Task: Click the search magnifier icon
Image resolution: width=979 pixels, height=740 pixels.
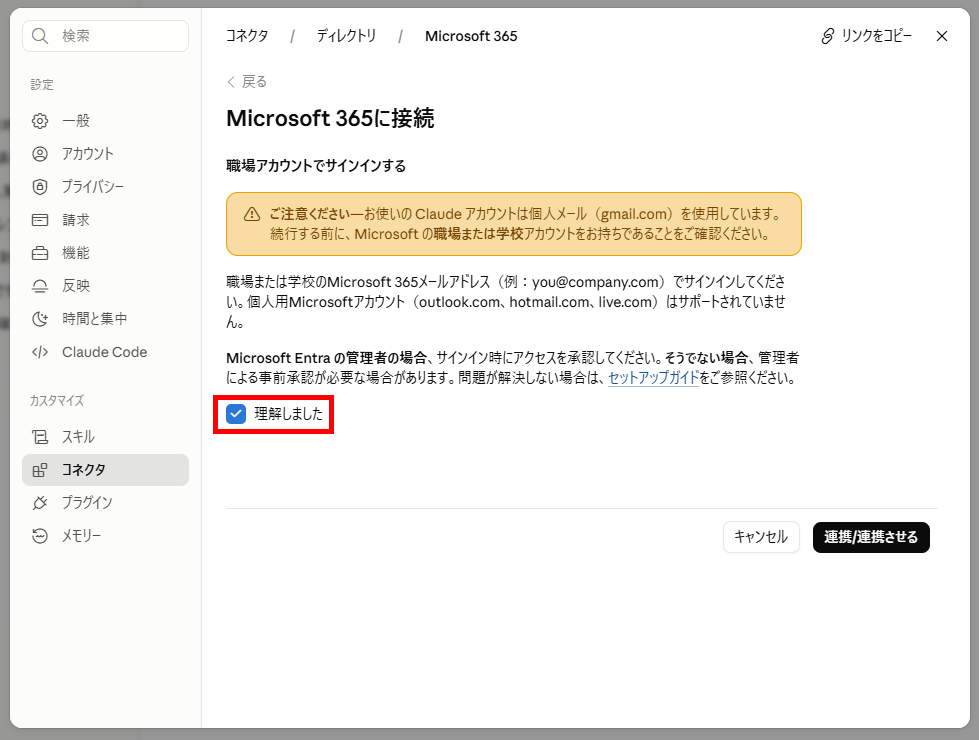Action: (40, 36)
